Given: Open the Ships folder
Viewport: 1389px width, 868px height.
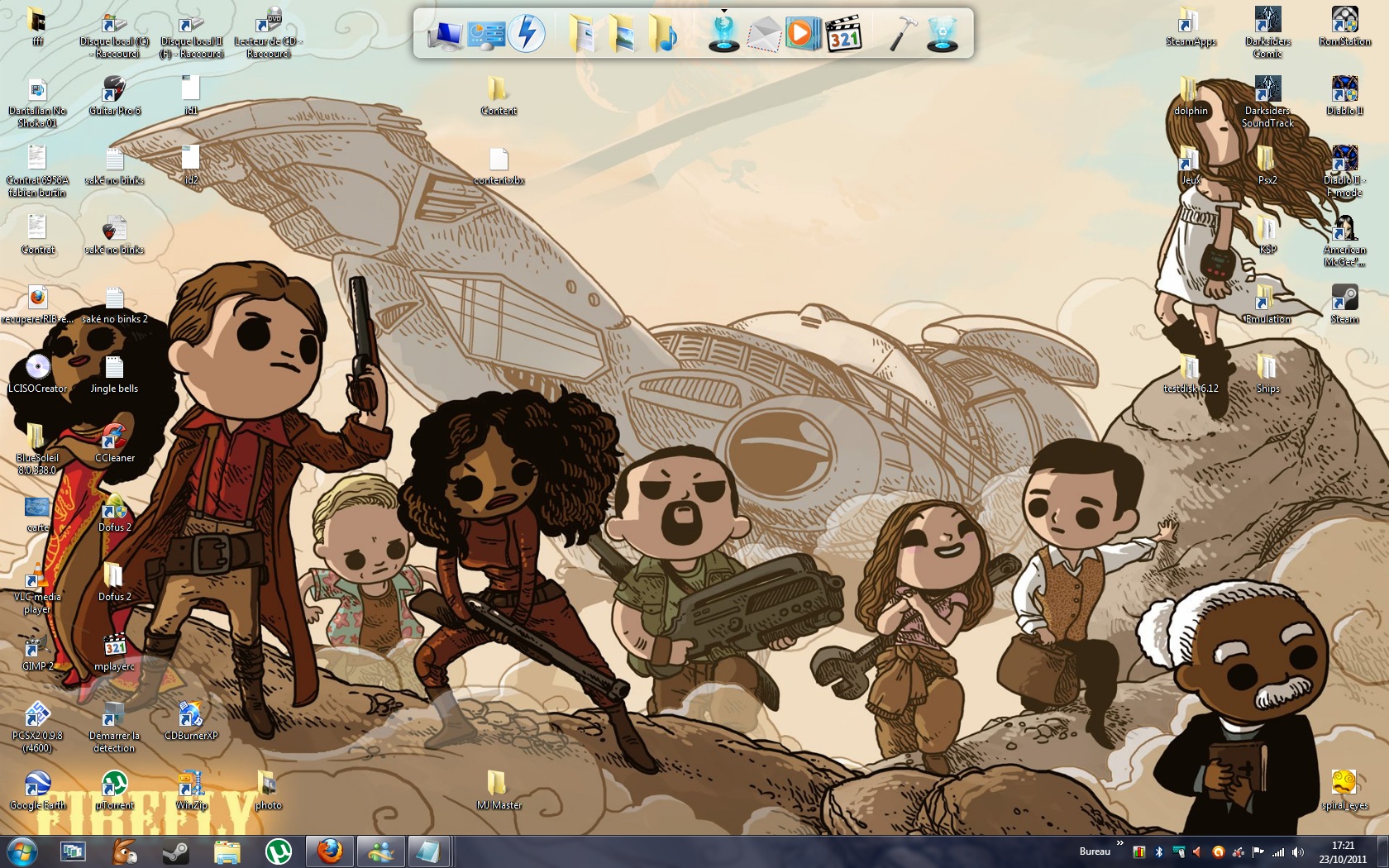Looking at the screenshot, I should coord(1267,373).
